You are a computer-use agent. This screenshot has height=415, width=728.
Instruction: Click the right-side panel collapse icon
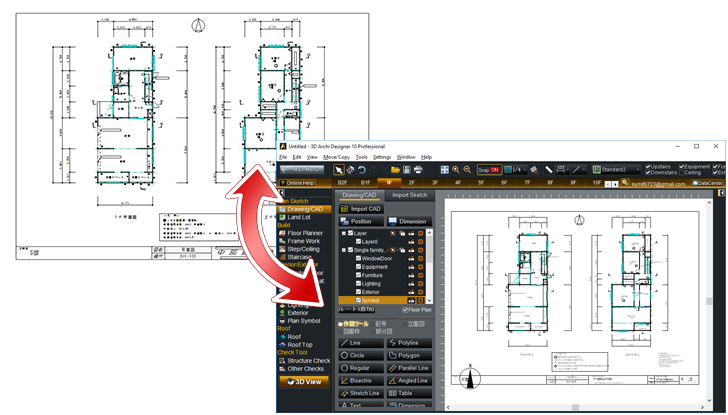pyautogui.click(x=721, y=193)
